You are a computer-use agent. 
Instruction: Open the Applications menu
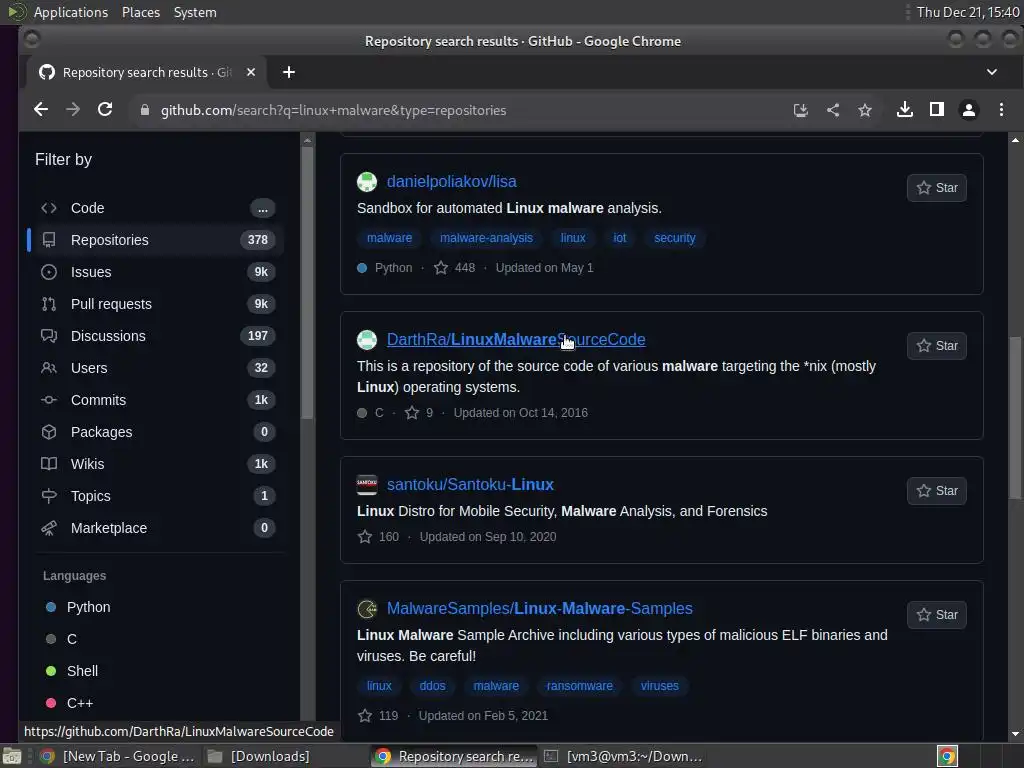click(71, 12)
